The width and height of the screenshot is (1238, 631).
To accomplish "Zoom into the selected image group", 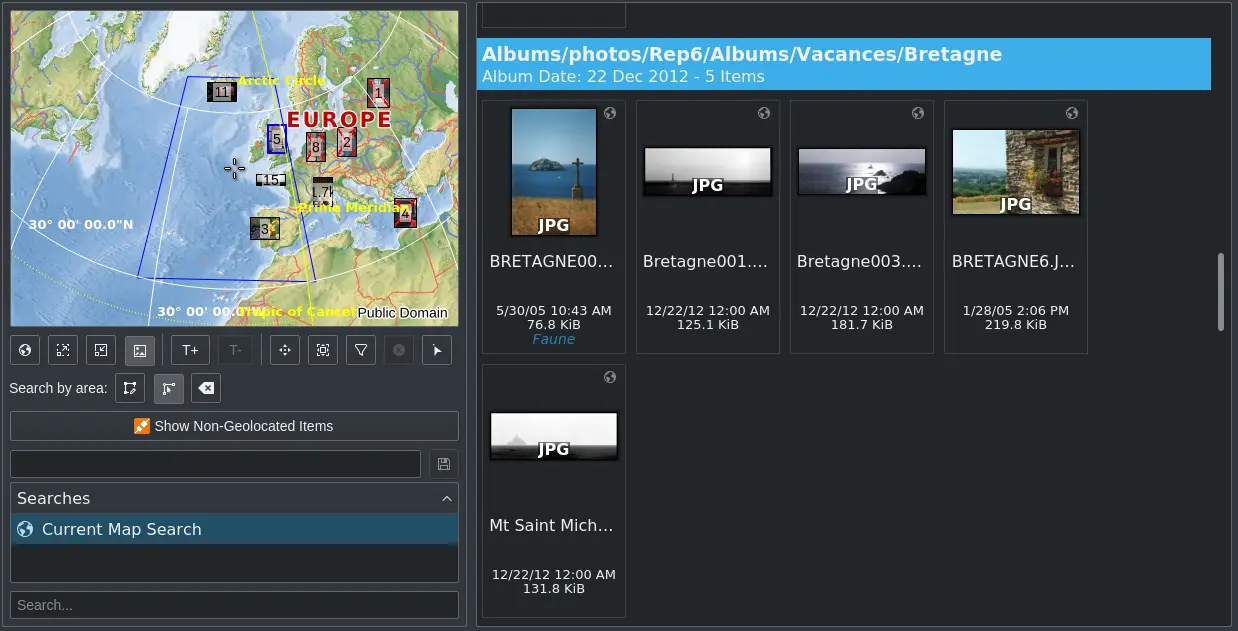I will [100, 350].
